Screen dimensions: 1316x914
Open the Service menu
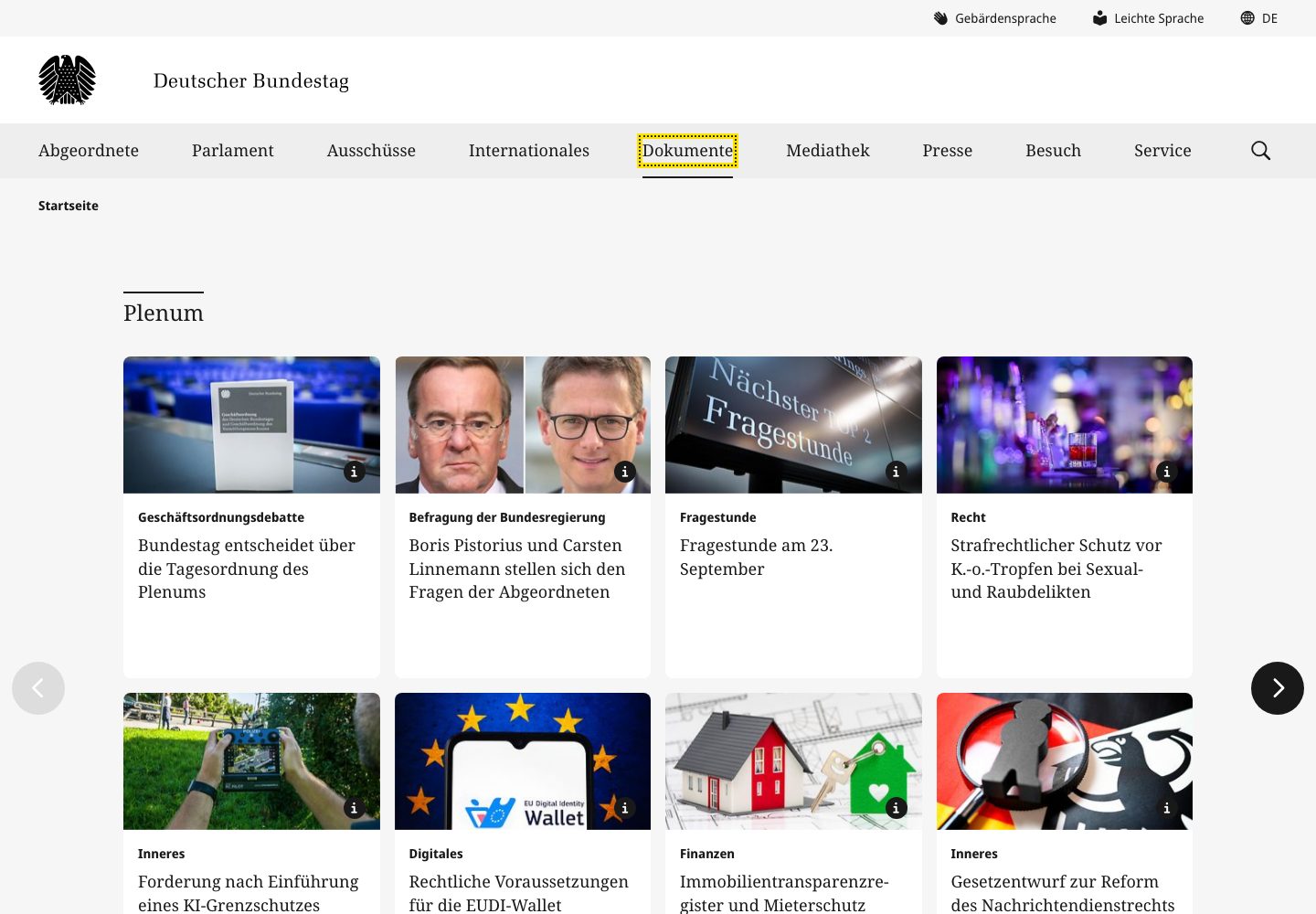1162,151
